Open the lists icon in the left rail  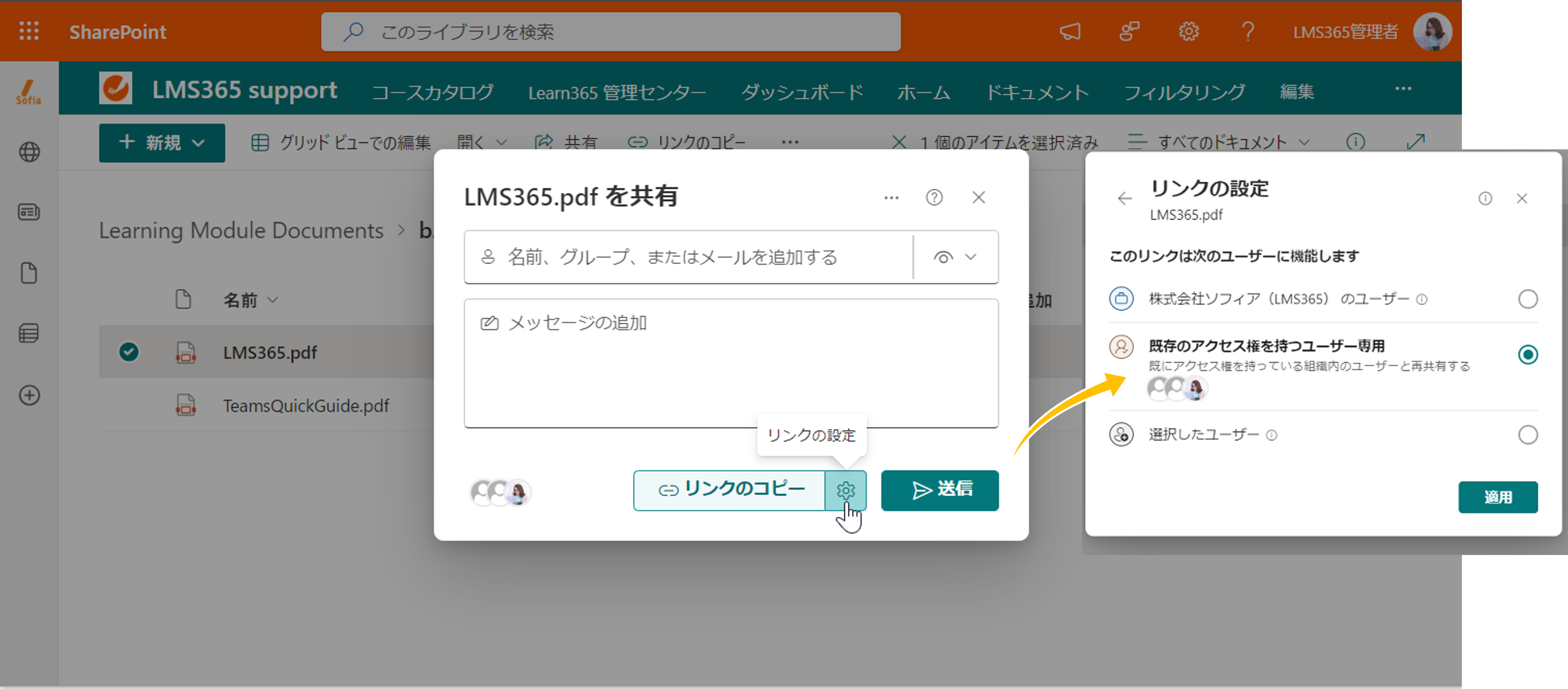click(x=29, y=333)
